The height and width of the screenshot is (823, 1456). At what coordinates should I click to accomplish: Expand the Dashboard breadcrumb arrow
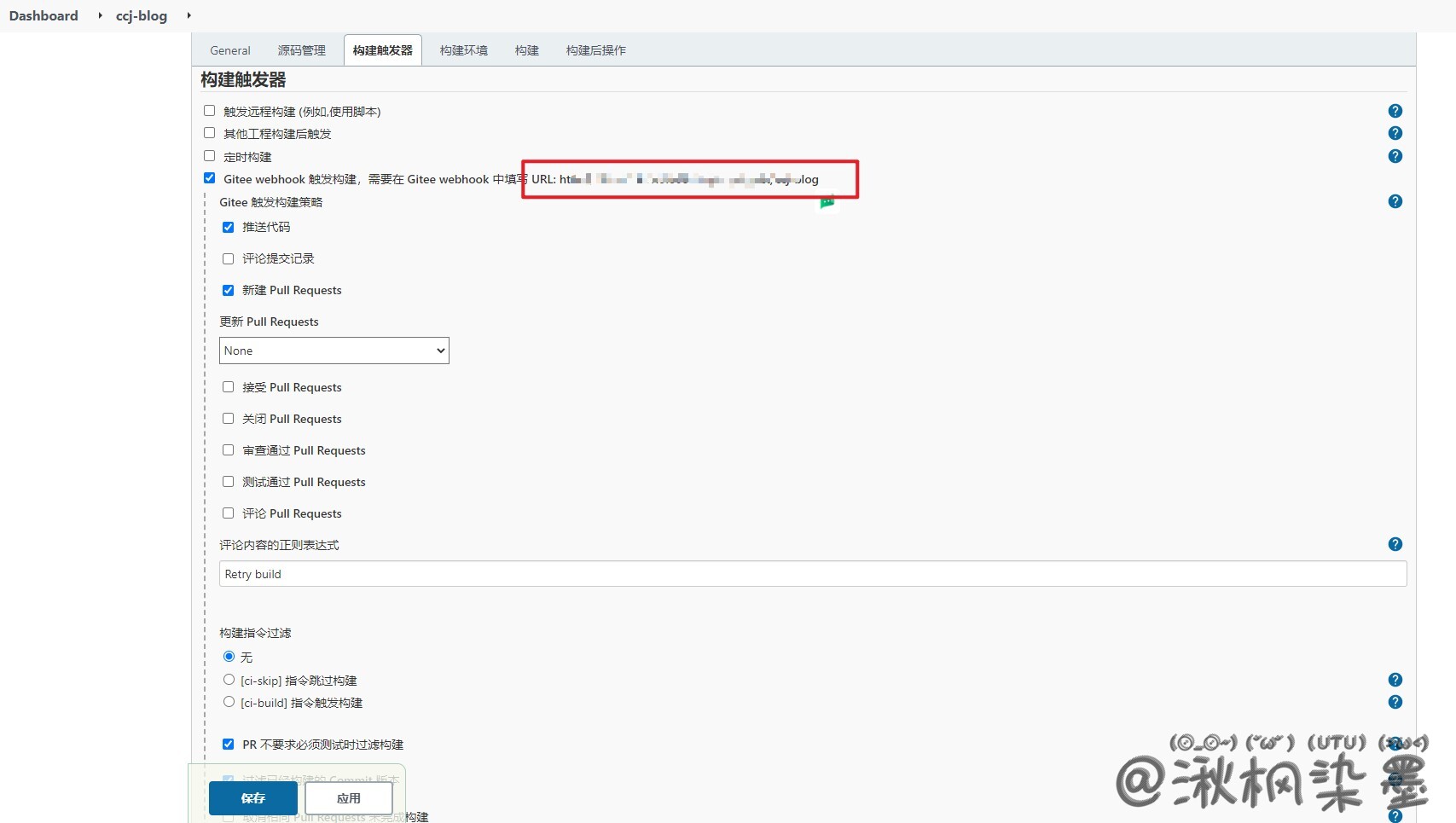click(x=100, y=15)
